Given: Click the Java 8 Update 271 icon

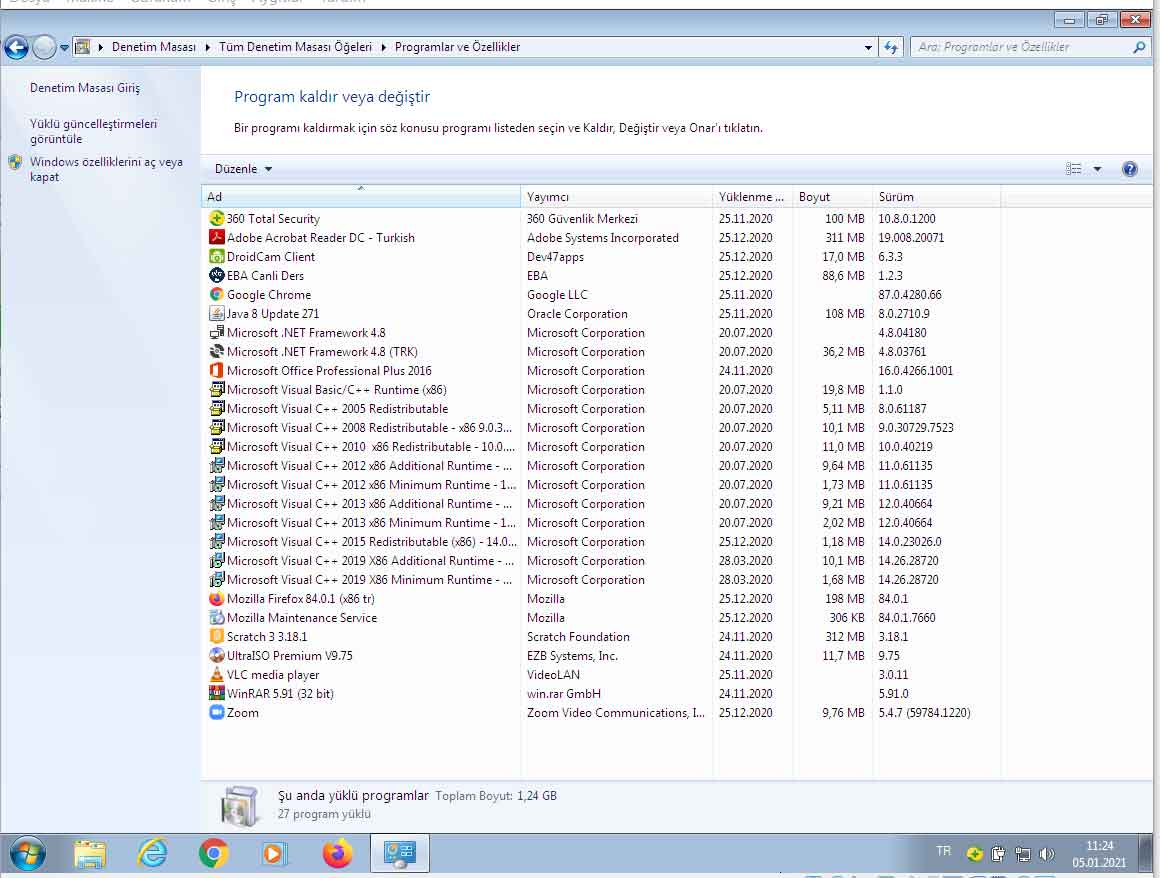Looking at the screenshot, I should 217,314.
